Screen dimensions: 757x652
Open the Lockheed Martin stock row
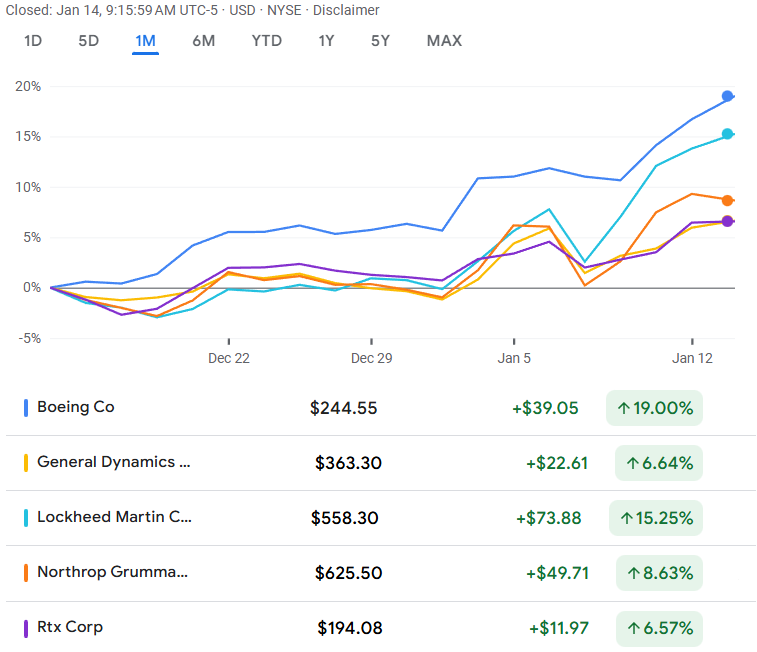[x=378, y=518]
